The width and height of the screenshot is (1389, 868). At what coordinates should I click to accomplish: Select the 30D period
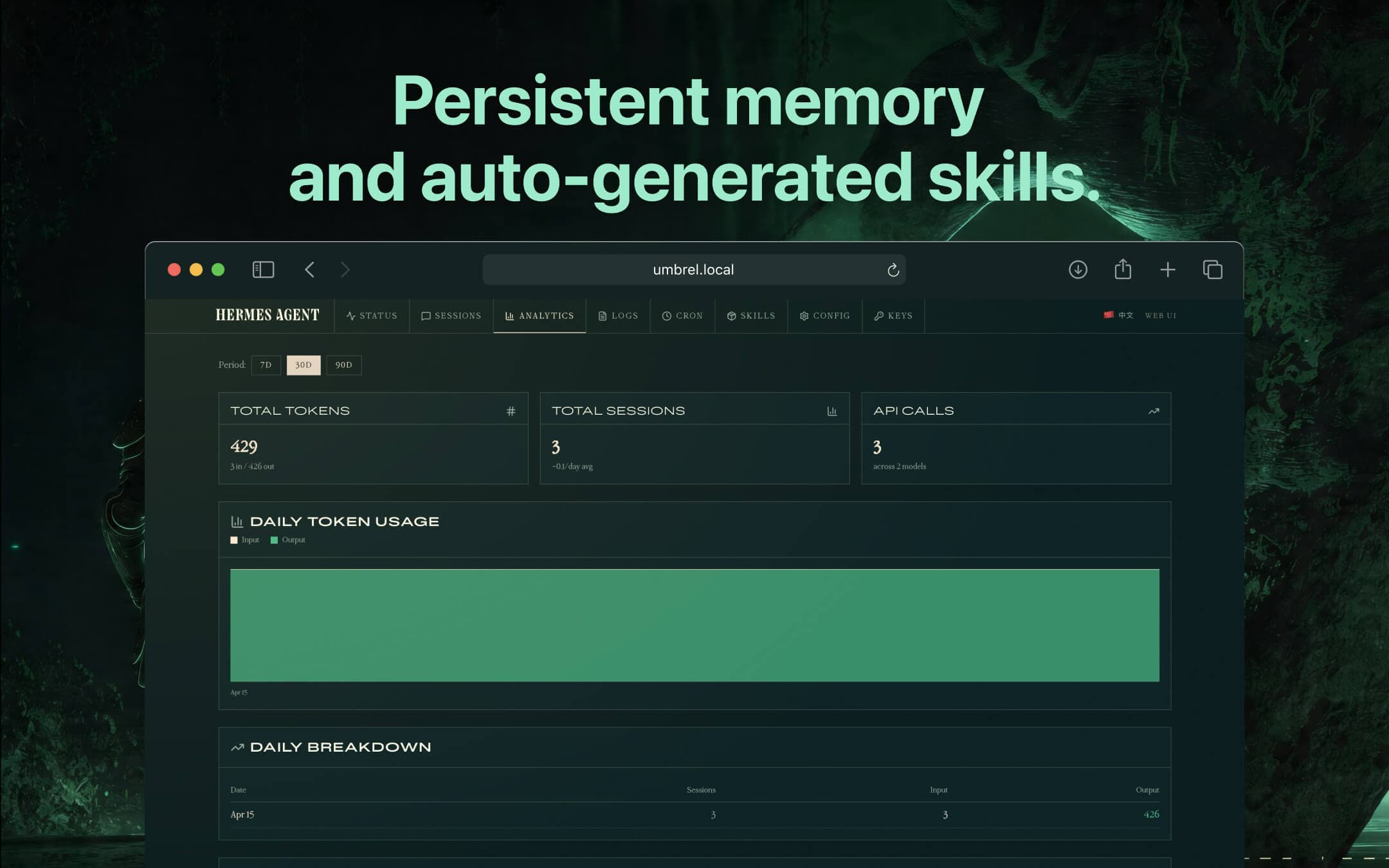[x=303, y=365]
